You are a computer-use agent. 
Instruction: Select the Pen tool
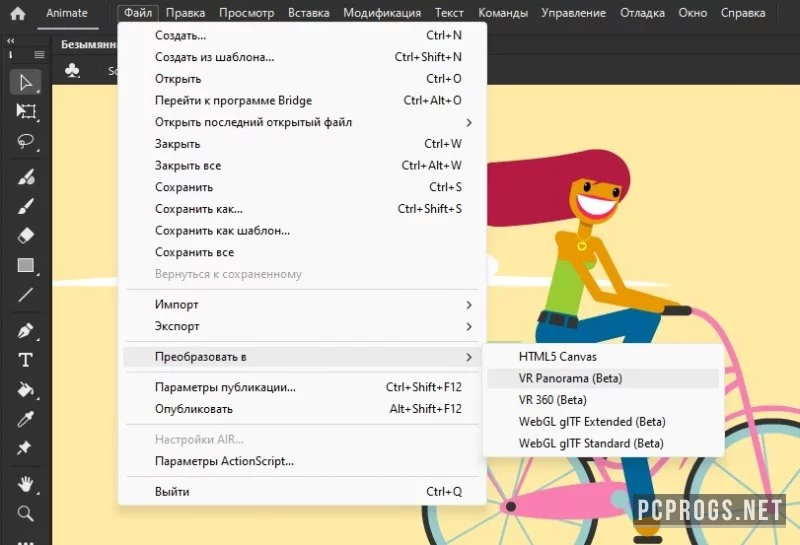point(26,331)
